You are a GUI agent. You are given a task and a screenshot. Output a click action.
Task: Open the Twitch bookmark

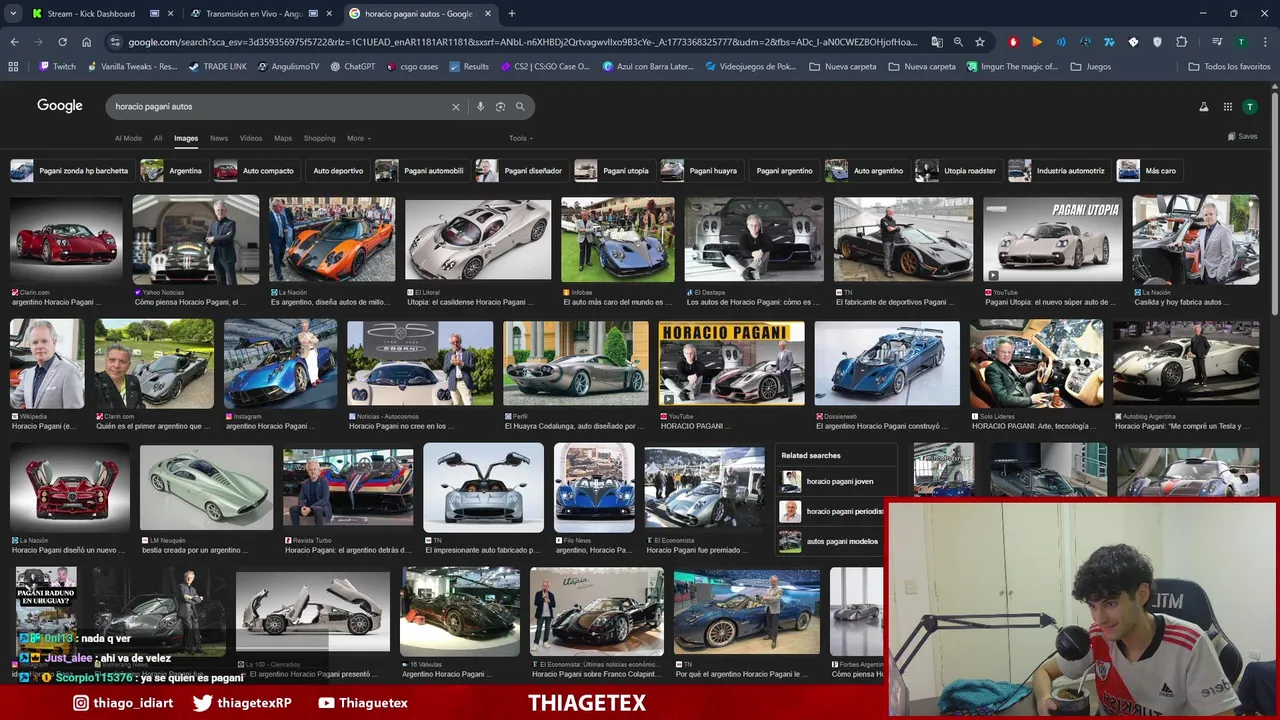pos(57,66)
